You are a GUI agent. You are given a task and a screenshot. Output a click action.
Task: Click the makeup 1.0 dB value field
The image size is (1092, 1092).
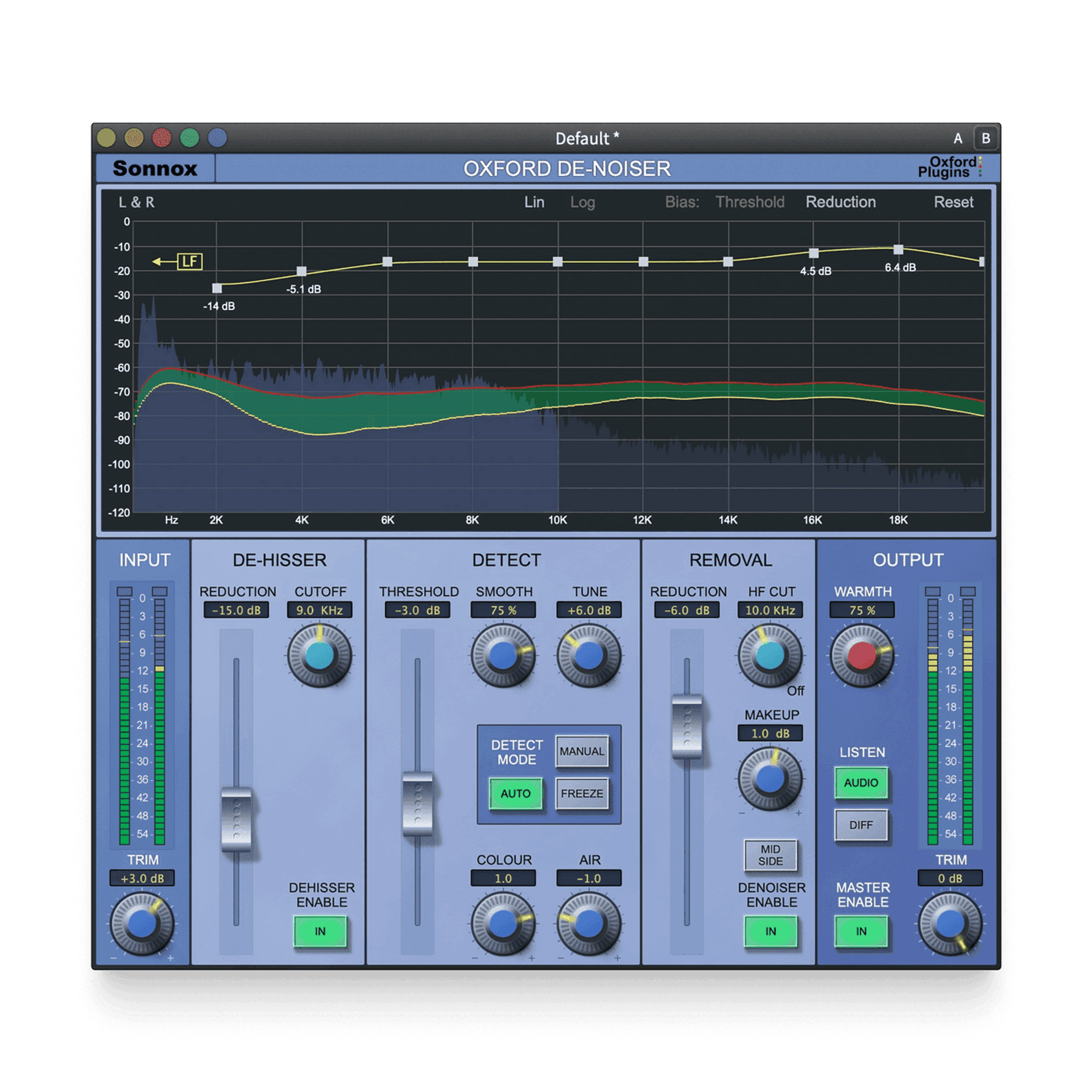(x=770, y=734)
